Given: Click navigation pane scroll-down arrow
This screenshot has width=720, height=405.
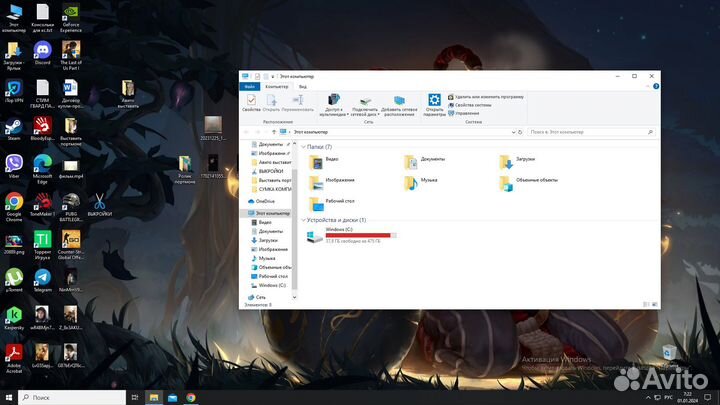Looking at the screenshot, I should (x=294, y=297).
